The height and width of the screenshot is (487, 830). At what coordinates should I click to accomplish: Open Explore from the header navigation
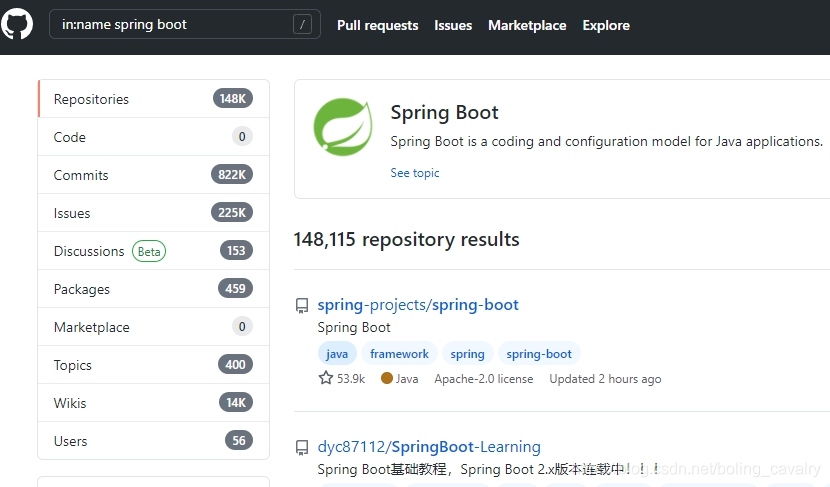pos(606,25)
